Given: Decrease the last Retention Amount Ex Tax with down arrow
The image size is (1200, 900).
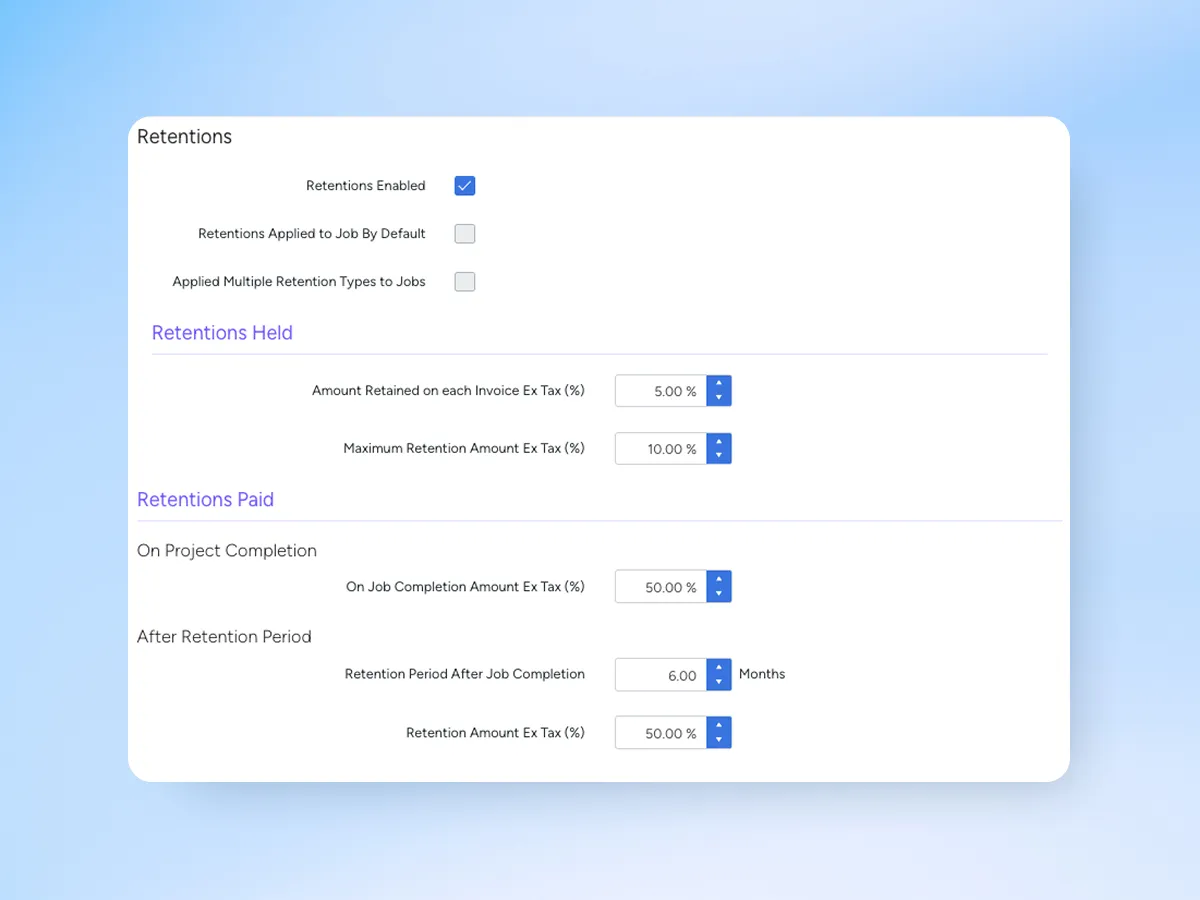Looking at the screenshot, I should (x=719, y=741).
